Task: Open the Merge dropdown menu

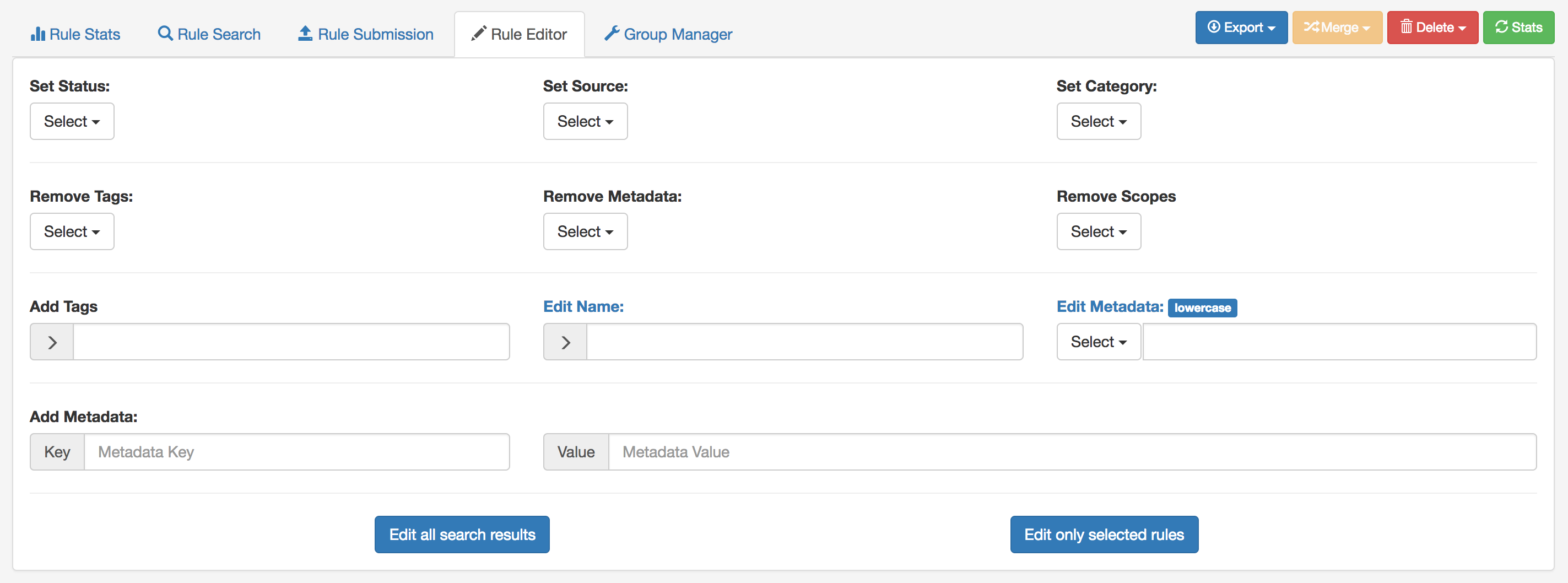Action: 1337,28
